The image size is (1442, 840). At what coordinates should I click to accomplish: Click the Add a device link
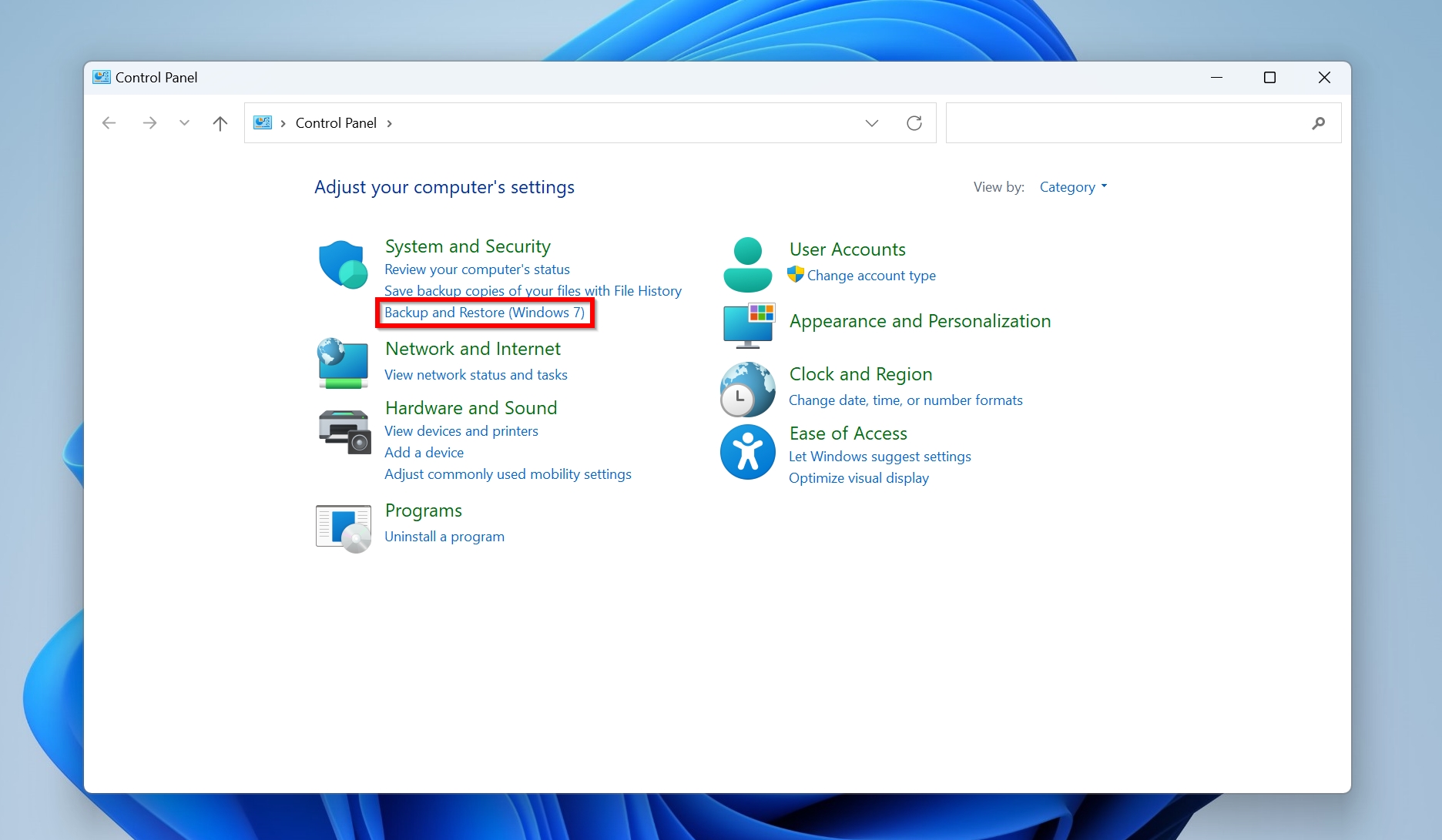pos(424,453)
